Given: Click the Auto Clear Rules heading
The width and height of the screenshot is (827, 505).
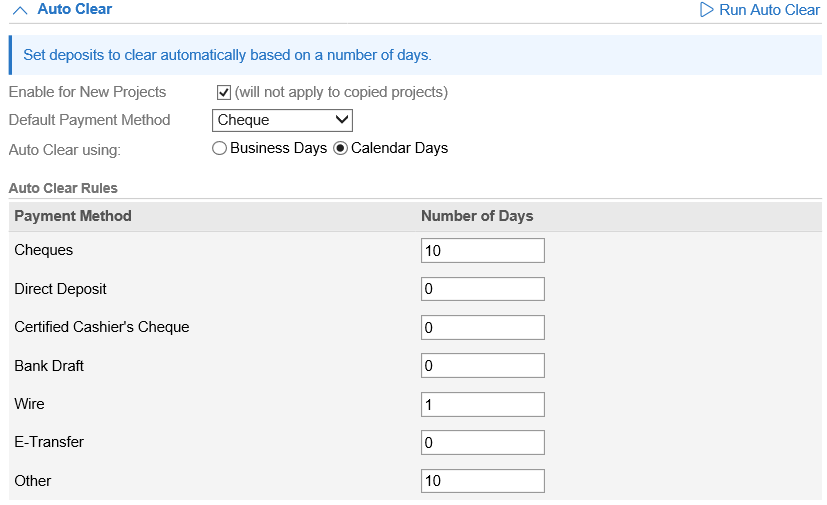Looking at the screenshot, I should (x=63, y=188).
